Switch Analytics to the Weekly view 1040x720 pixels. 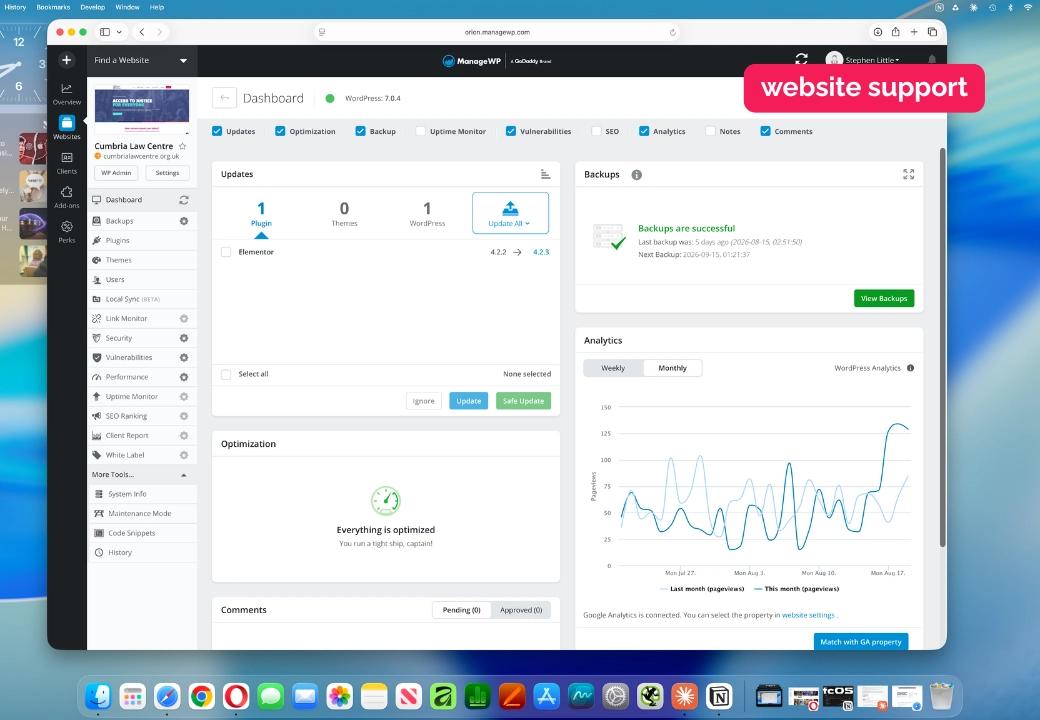pyautogui.click(x=613, y=368)
